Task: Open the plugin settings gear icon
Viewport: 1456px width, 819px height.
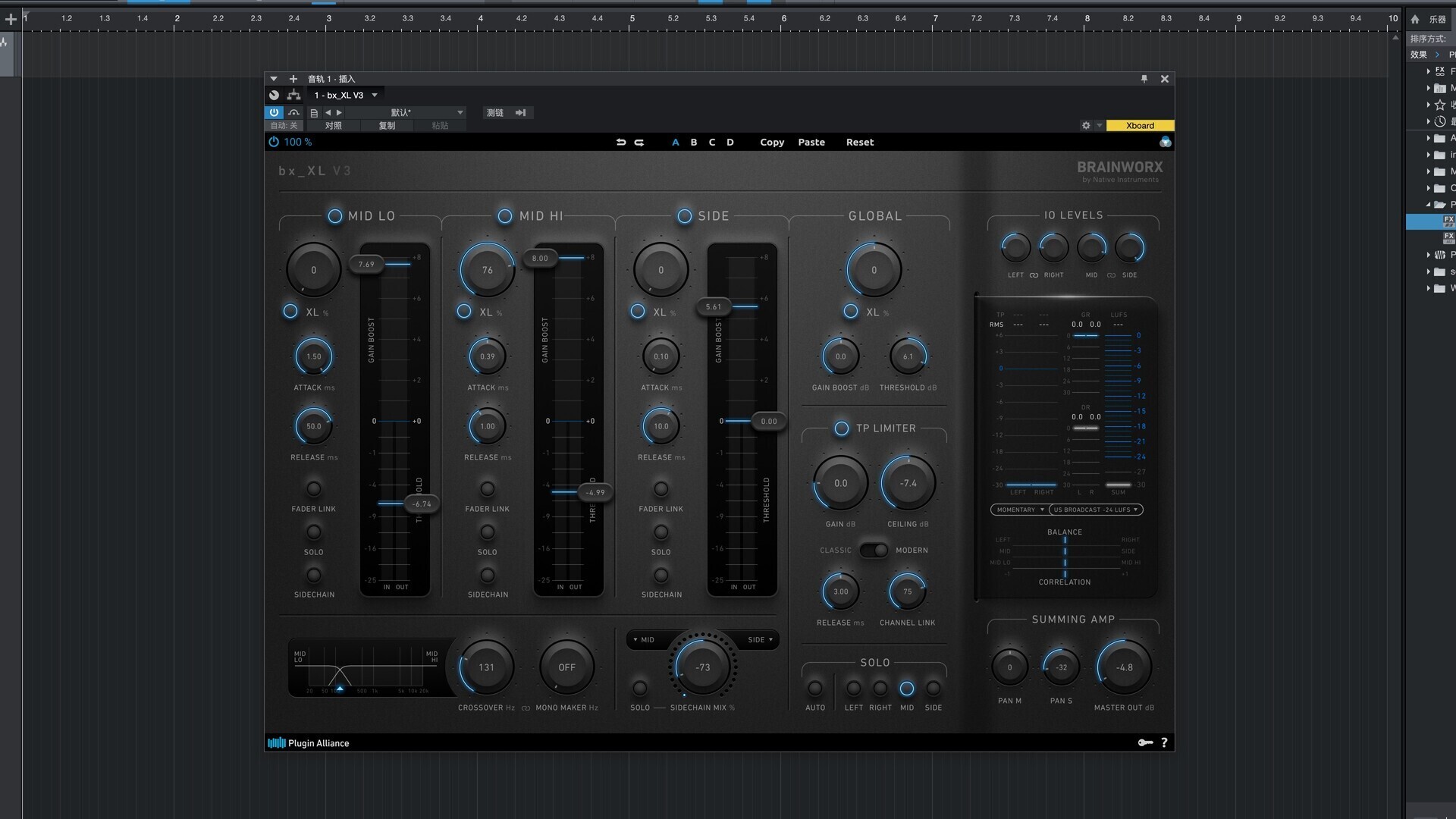Action: coord(1086,125)
